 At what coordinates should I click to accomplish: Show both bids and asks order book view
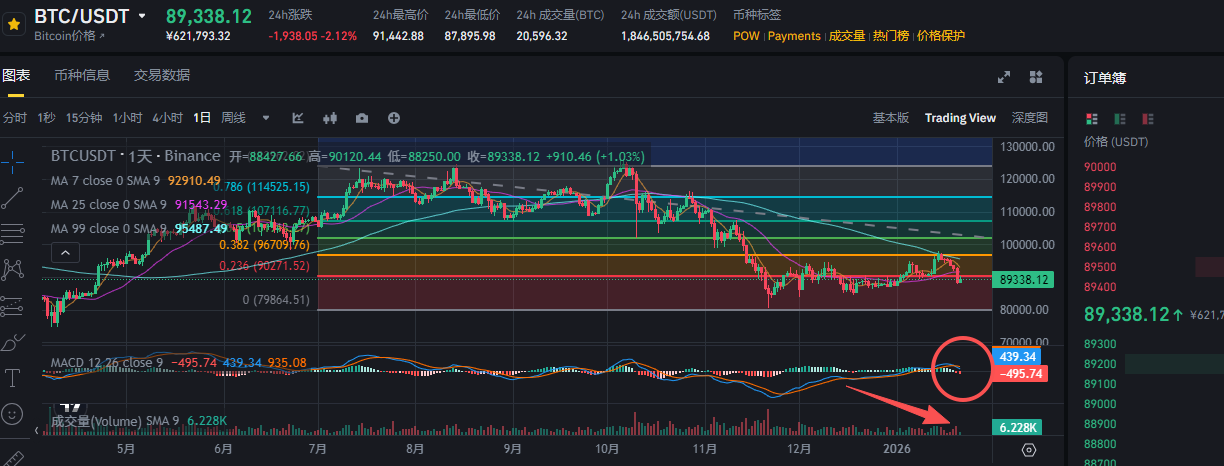(1091, 119)
